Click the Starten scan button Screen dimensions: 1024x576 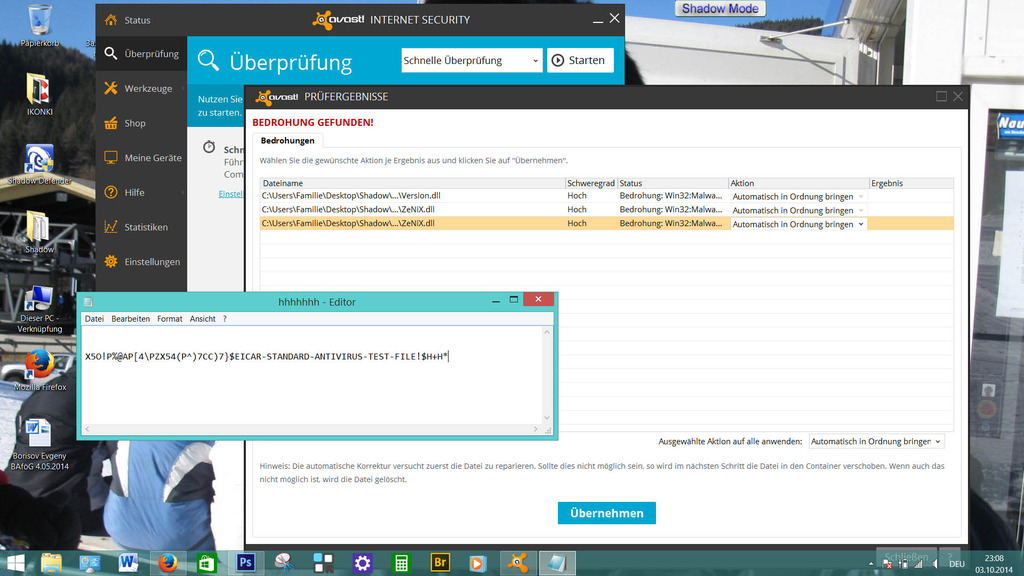pyautogui.click(x=580, y=60)
